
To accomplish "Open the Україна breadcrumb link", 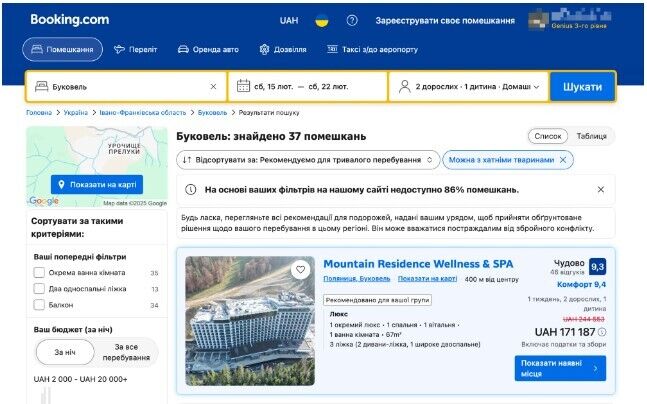I will coord(76,113).
